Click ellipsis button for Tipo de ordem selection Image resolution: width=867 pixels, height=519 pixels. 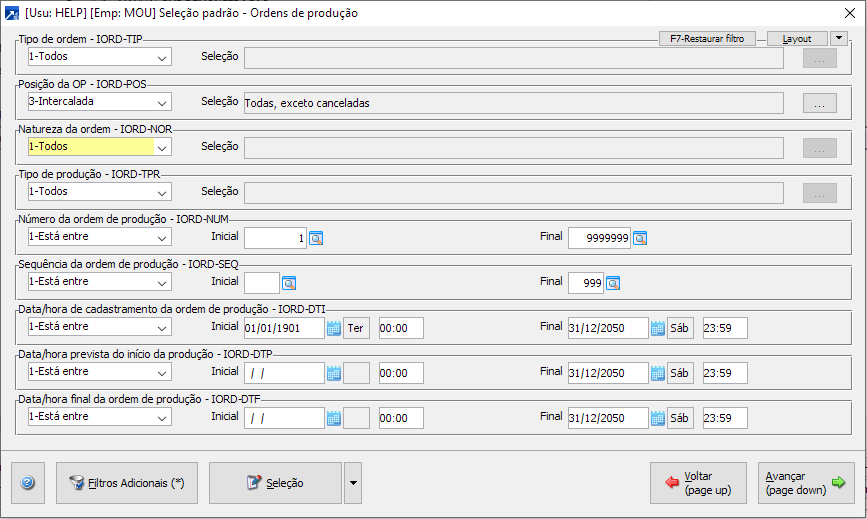point(819,58)
